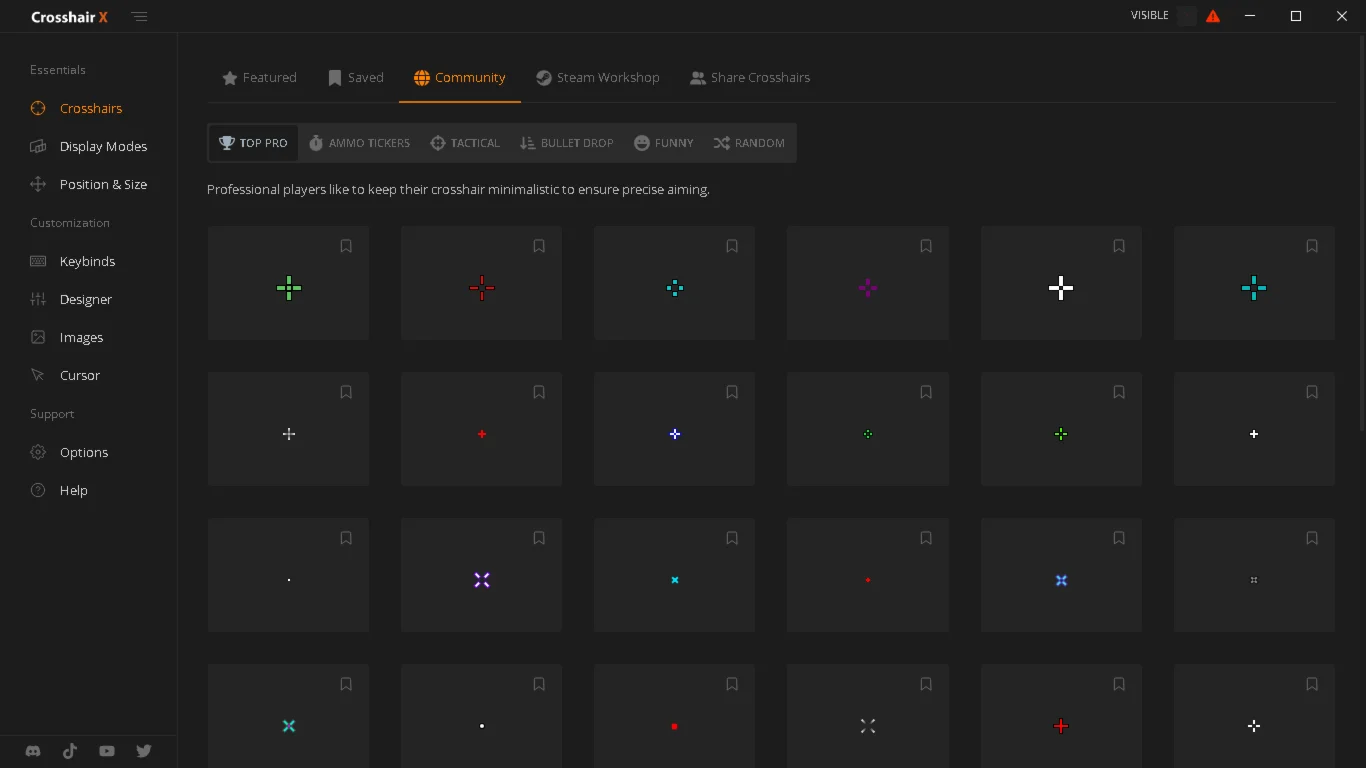Save the white crosshair using its bookmark icon
Screen dimensions: 1366x768
1119,246
